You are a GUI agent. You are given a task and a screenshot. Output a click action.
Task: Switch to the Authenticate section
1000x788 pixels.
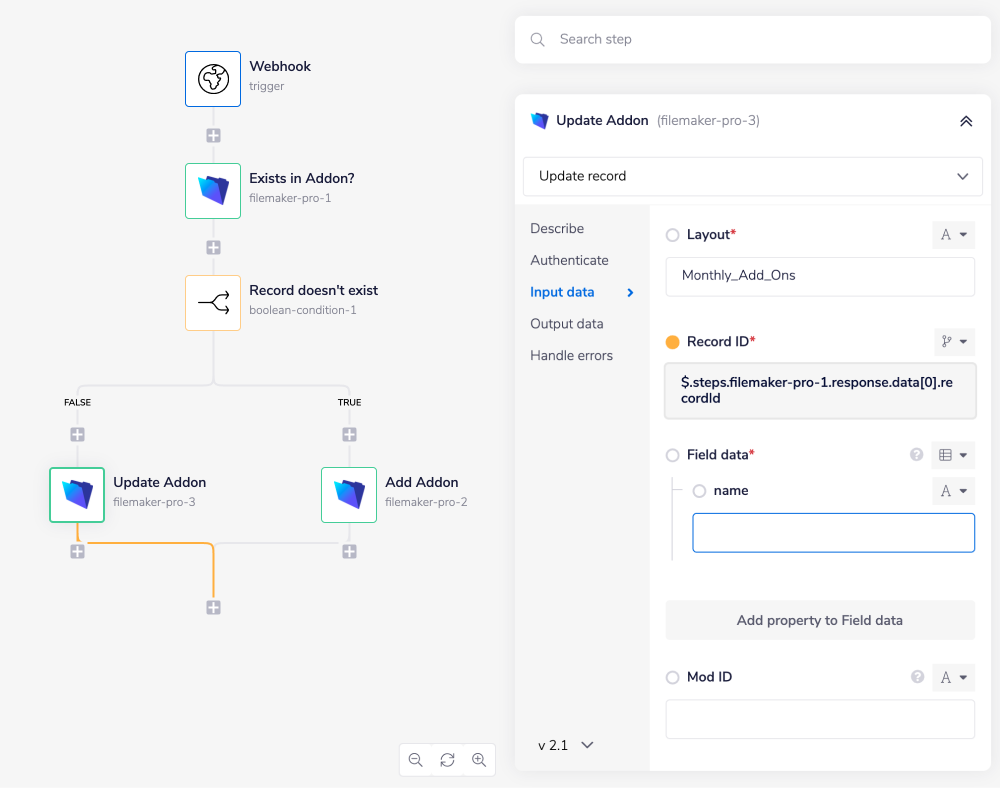point(568,260)
